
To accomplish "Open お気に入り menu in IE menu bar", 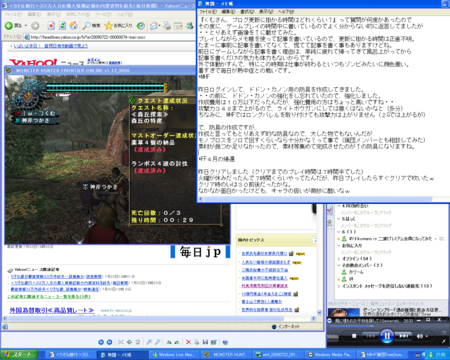I will (77, 15).
